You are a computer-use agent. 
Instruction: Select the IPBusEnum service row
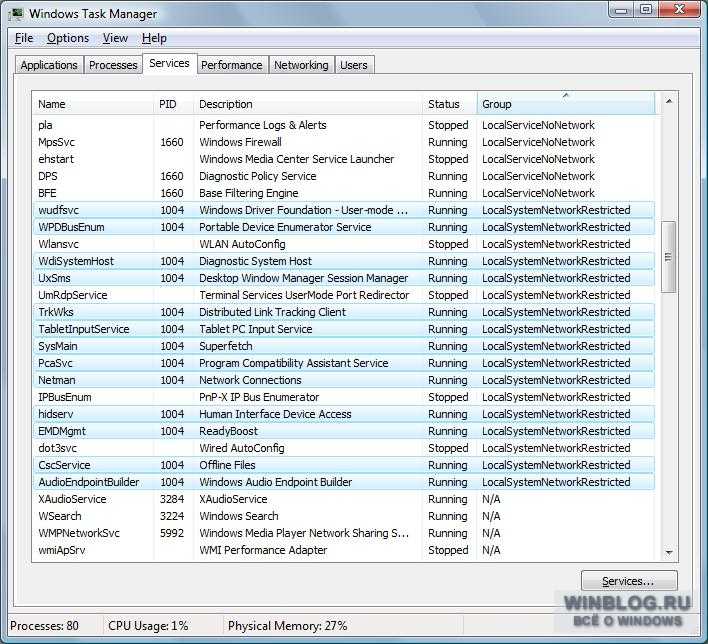click(x=343, y=397)
